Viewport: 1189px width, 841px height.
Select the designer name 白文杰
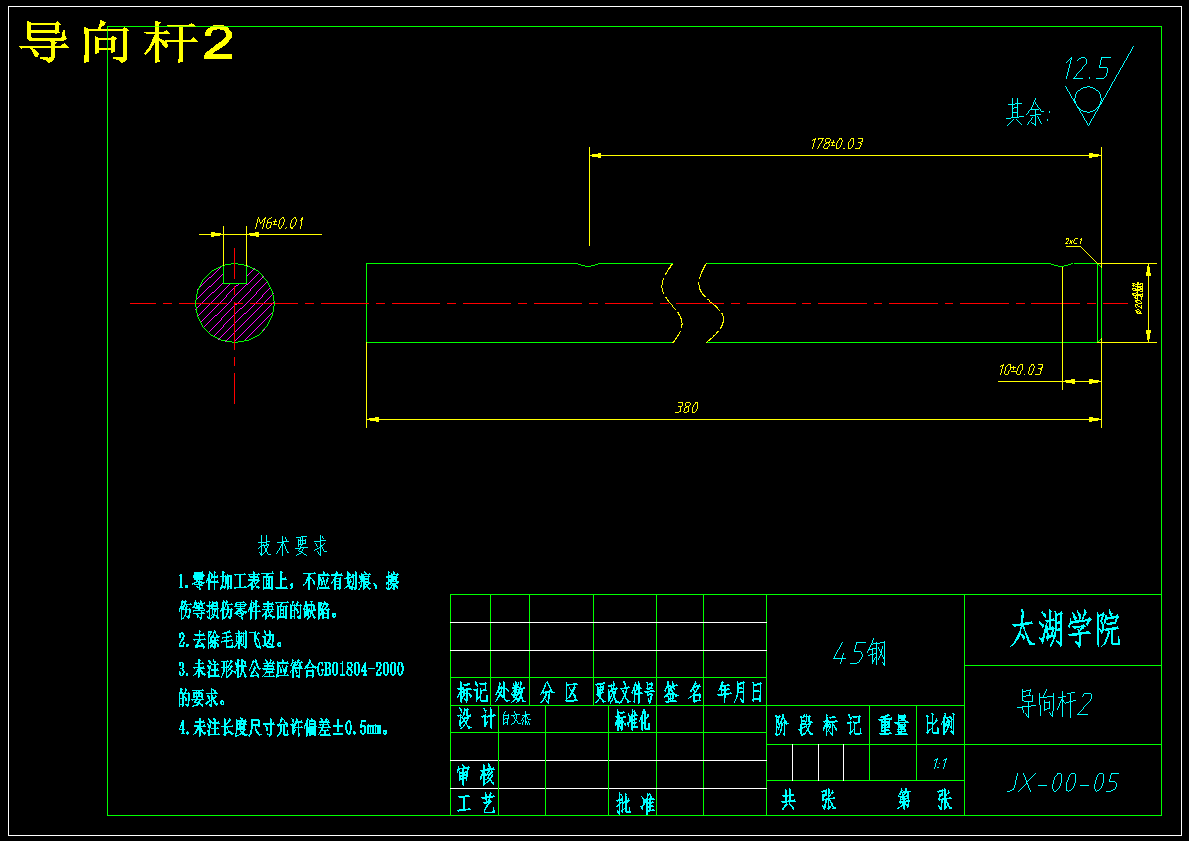click(x=516, y=719)
